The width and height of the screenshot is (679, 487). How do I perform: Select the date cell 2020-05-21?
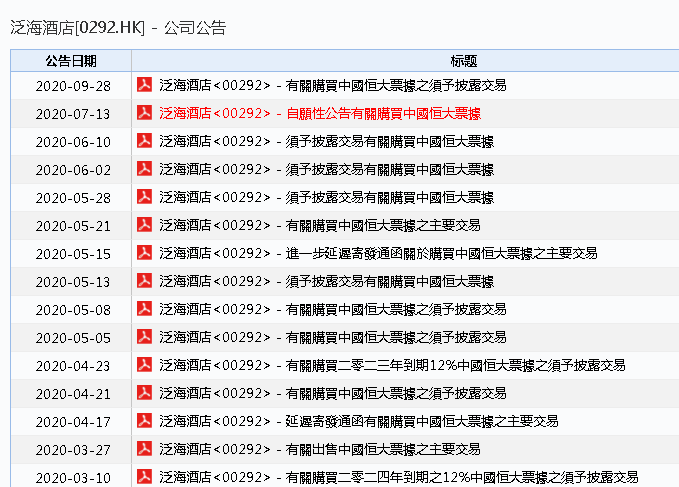pos(73,226)
